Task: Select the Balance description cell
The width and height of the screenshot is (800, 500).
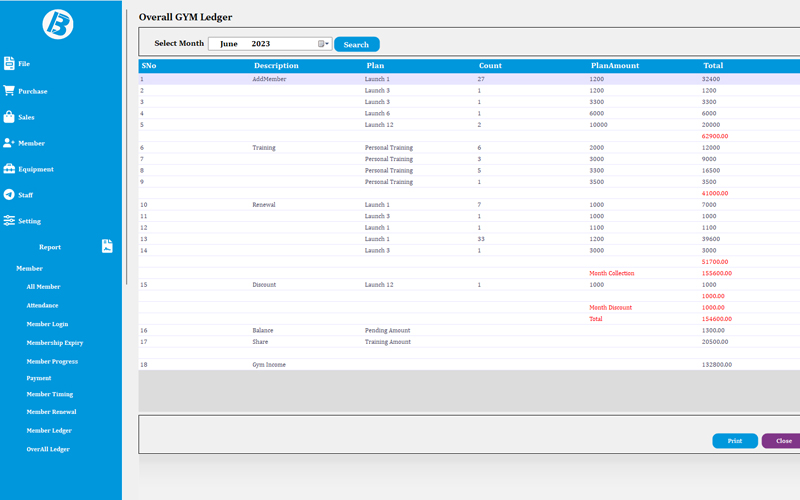Action: (263, 331)
